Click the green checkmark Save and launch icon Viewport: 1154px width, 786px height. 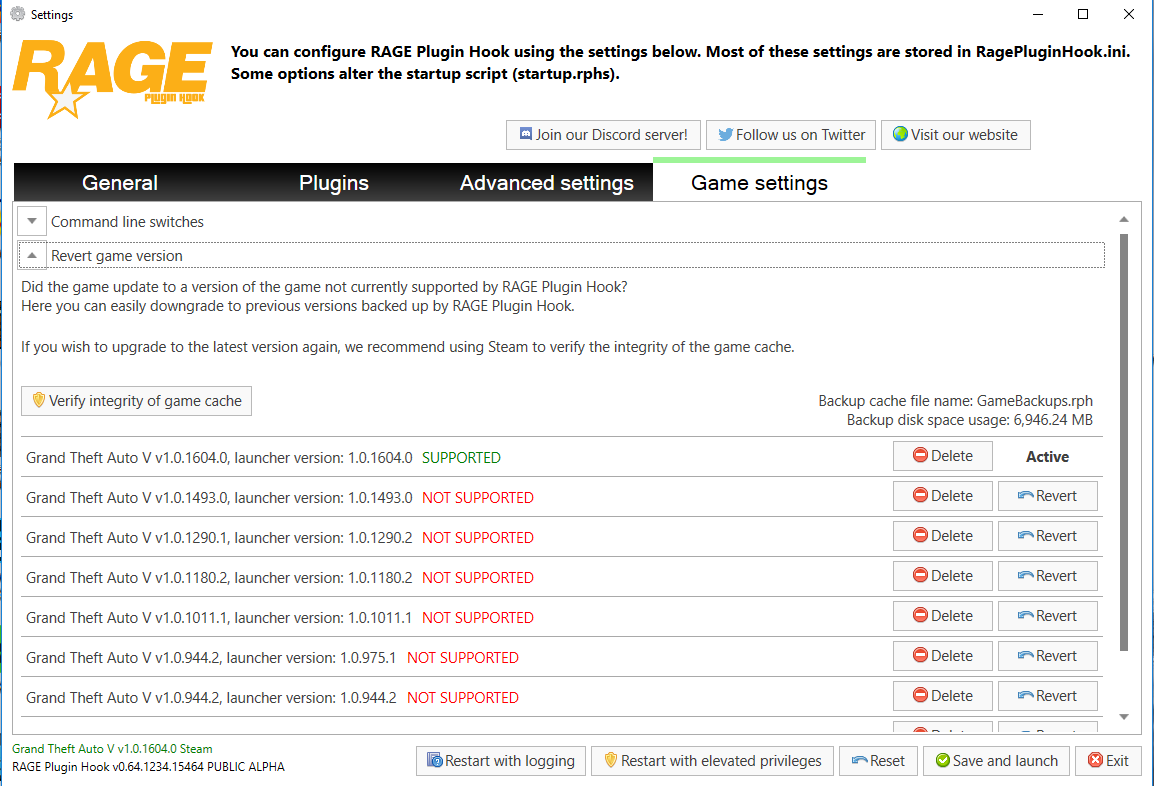pyautogui.click(x=942, y=760)
